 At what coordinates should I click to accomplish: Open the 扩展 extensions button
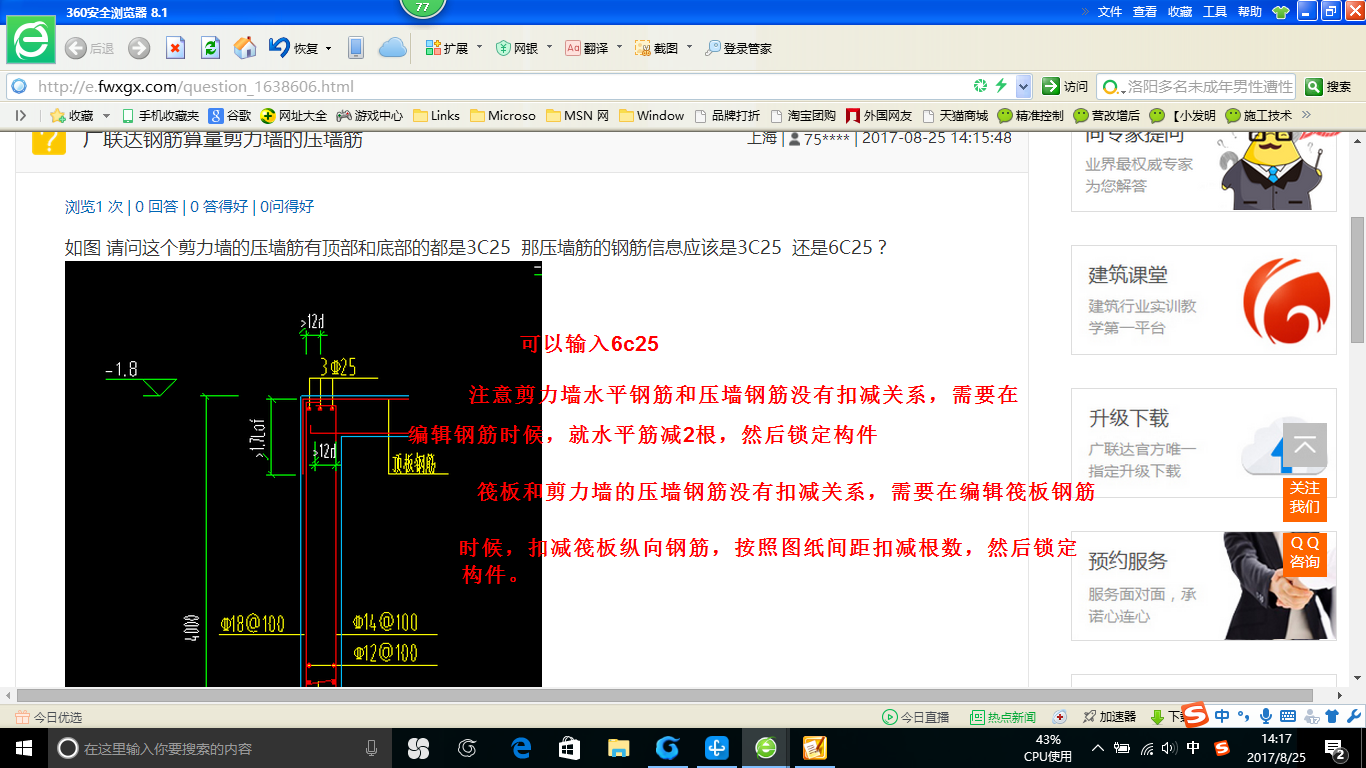[447, 48]
